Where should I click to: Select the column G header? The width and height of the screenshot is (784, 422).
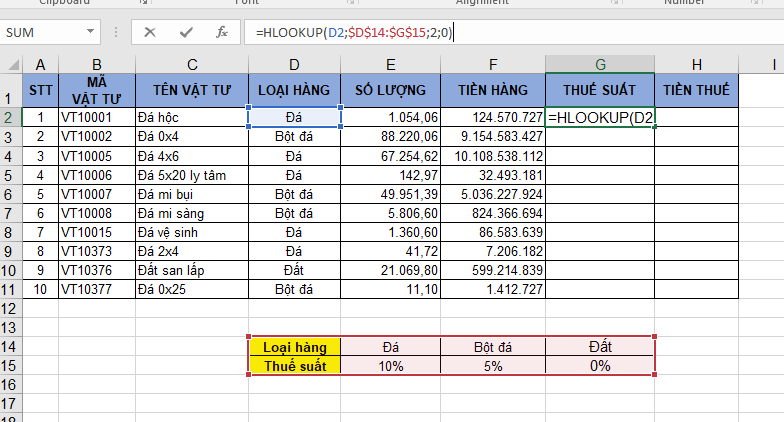[x=600, y=65]
